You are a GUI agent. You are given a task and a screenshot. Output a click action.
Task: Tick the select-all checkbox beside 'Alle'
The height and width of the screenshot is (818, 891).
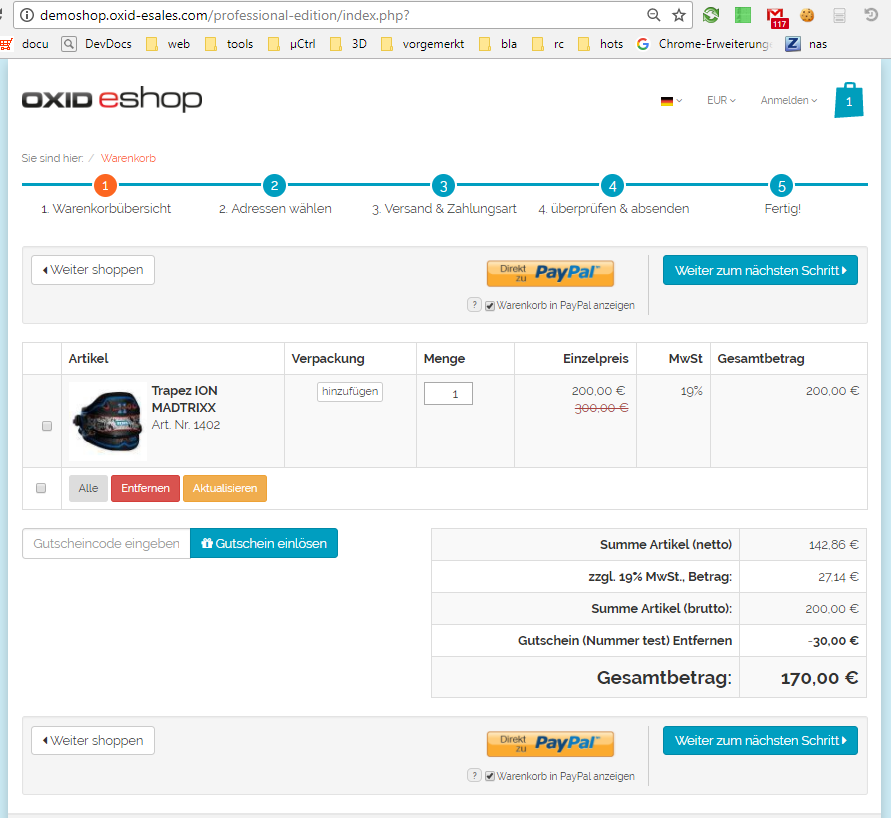point(41,488)
